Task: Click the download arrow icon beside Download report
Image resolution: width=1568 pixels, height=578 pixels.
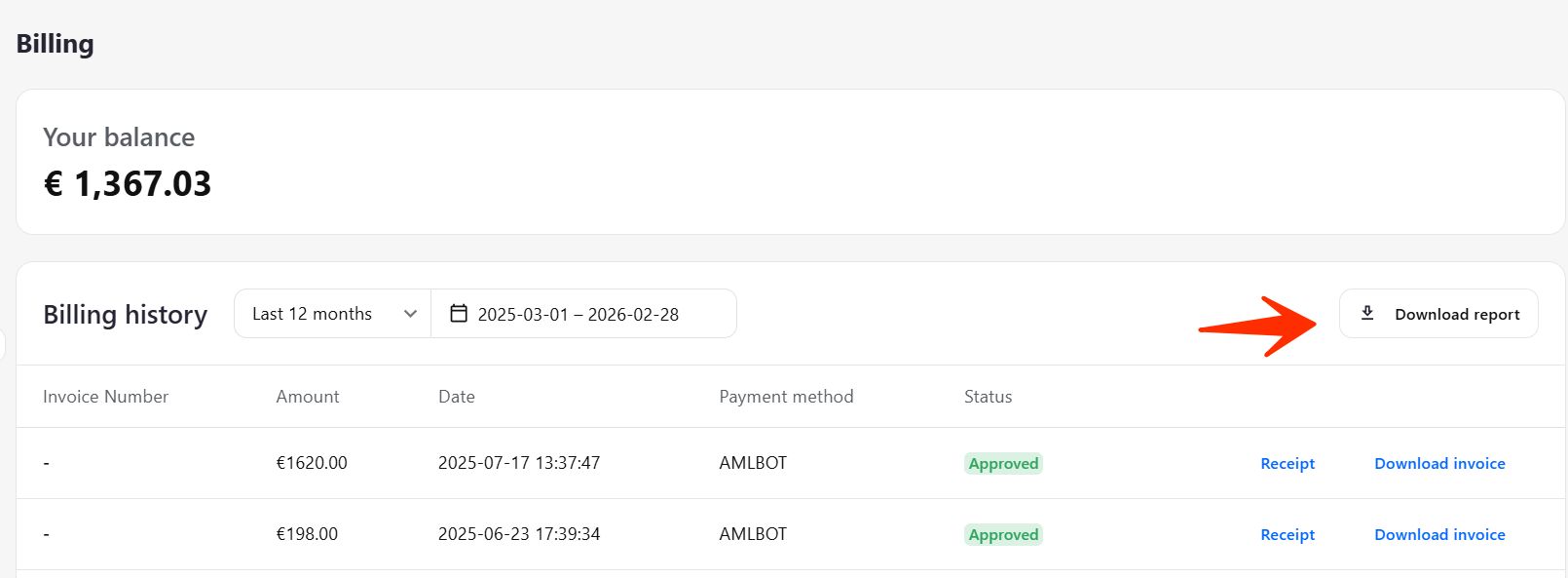Action: click(x=1367, y=313)
